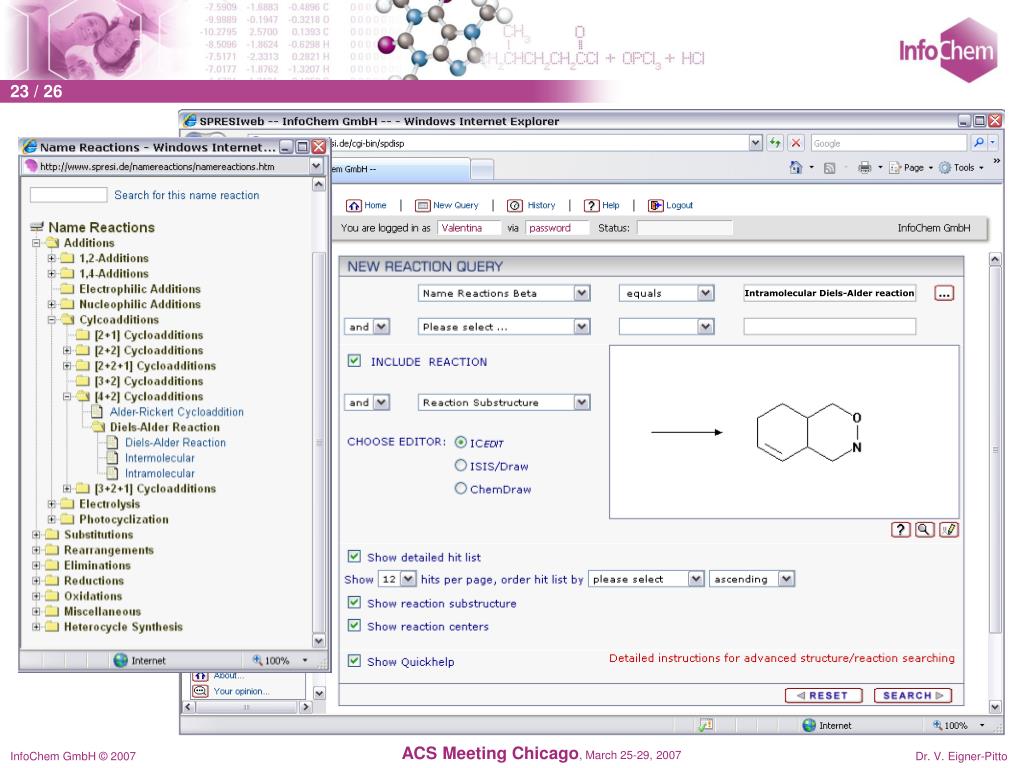Click the Home icon in SPRESIweb

tap(353, 206)
